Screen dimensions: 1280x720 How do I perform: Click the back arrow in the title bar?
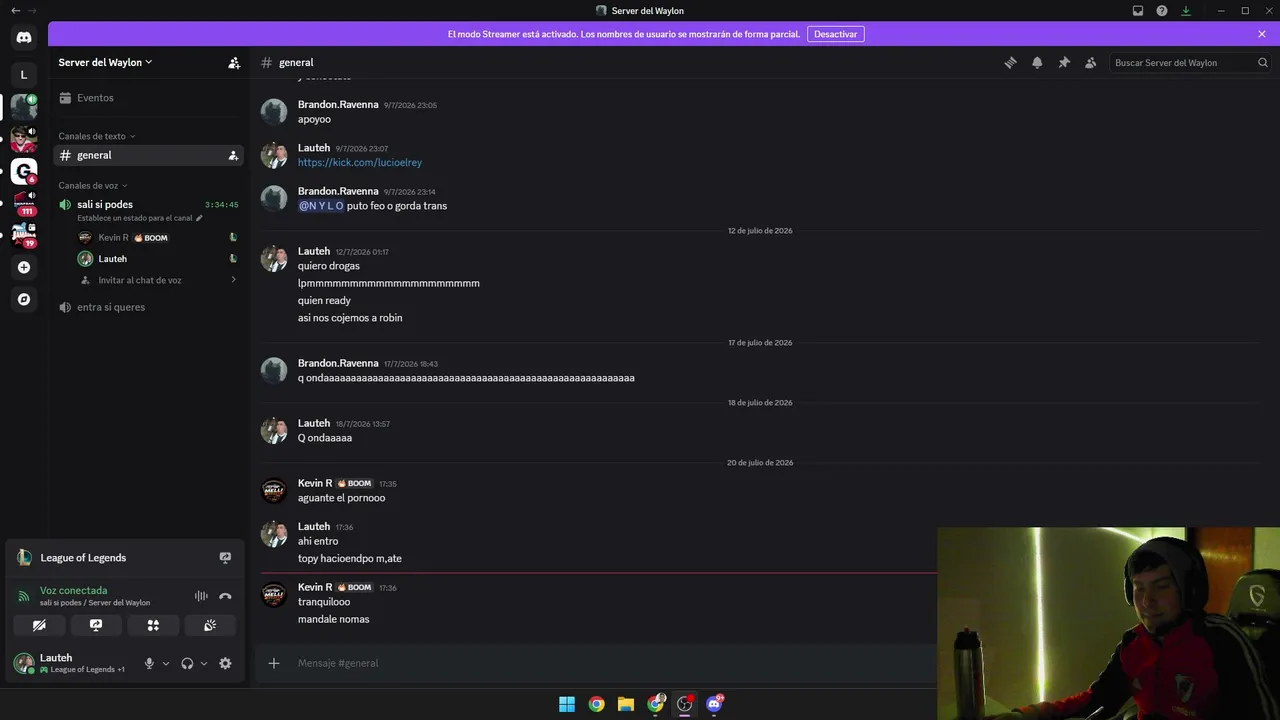point(15,11)
